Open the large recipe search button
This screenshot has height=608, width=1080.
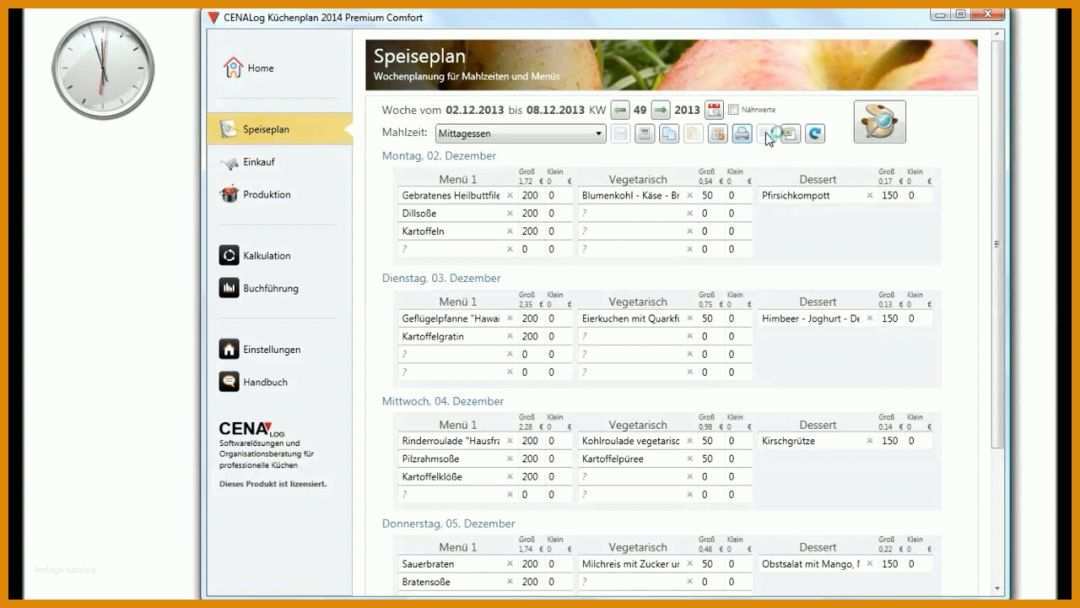coord(880,122)
